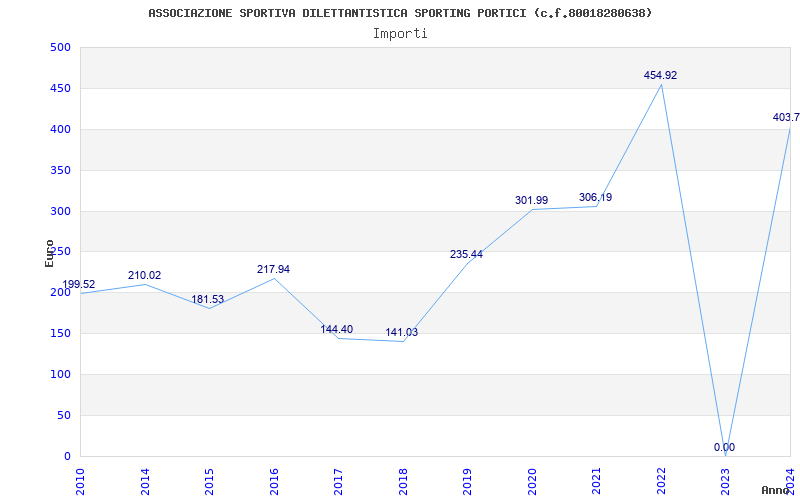Image resolution: width=800 pixels, height=500 pixels.
Task: Click the 150 y-axis tick label
Action: point(60,334)
